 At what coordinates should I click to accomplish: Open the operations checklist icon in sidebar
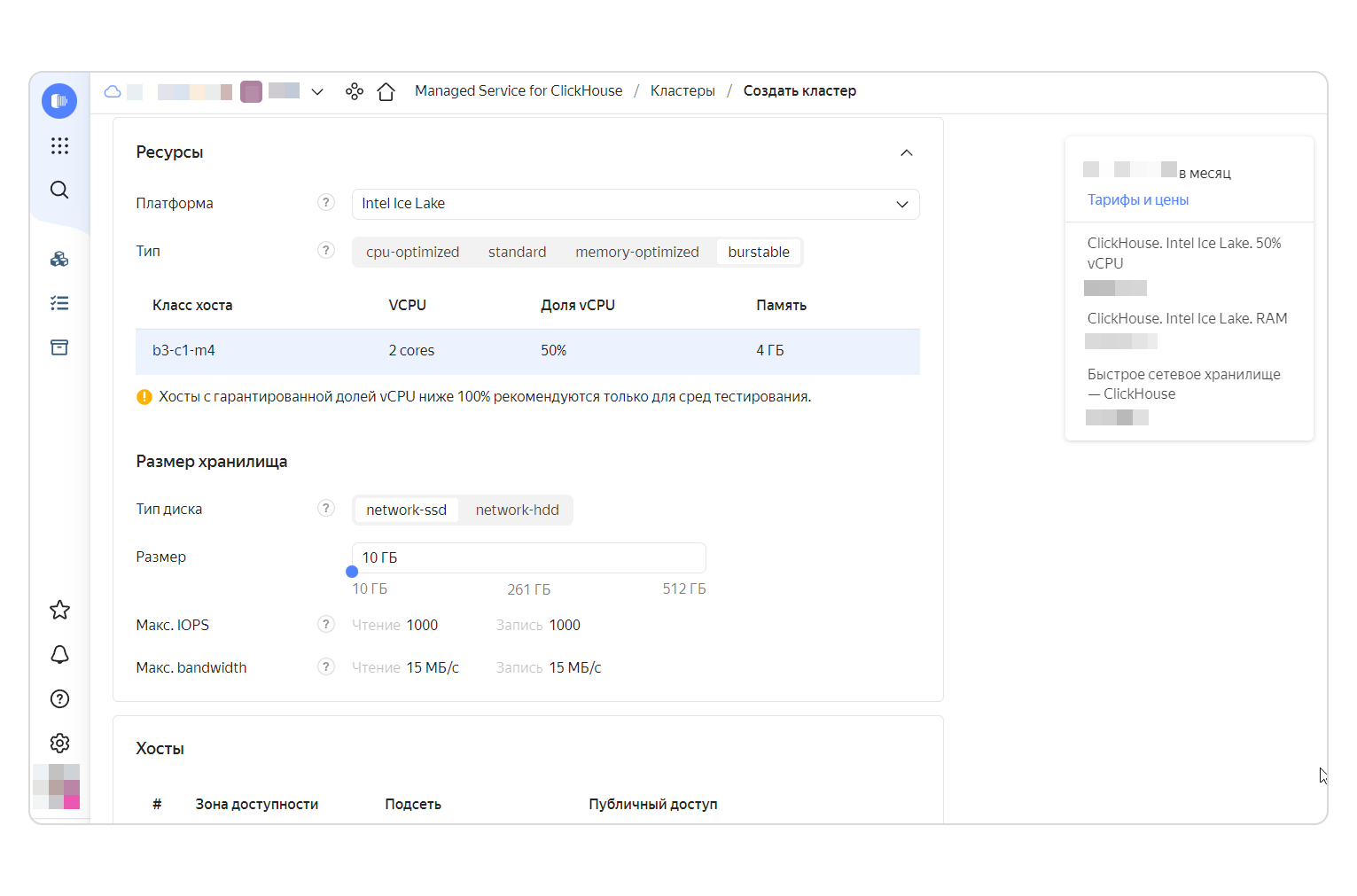tap(59, 303)
